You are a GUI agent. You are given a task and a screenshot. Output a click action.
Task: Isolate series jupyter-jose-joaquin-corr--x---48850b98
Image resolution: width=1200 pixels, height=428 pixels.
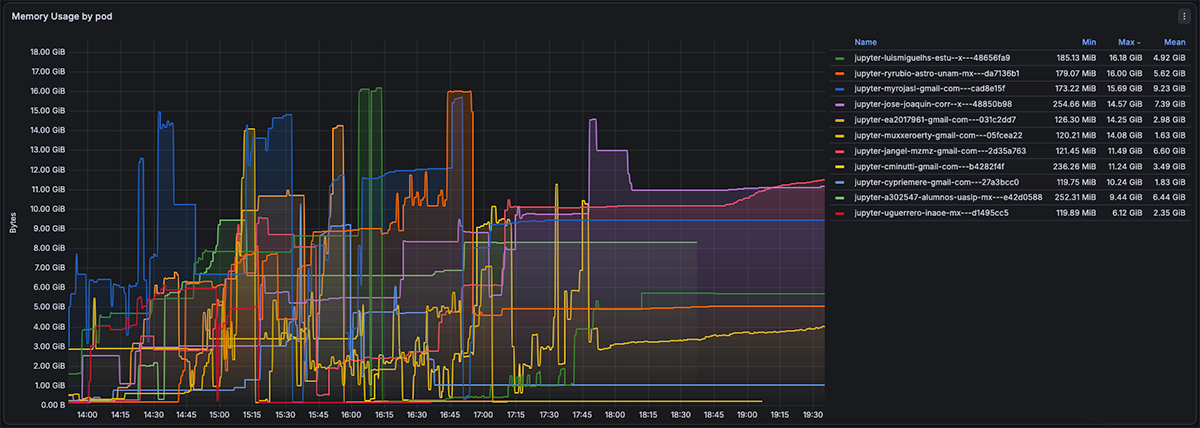pyautogui.click(x=933, y=104)
